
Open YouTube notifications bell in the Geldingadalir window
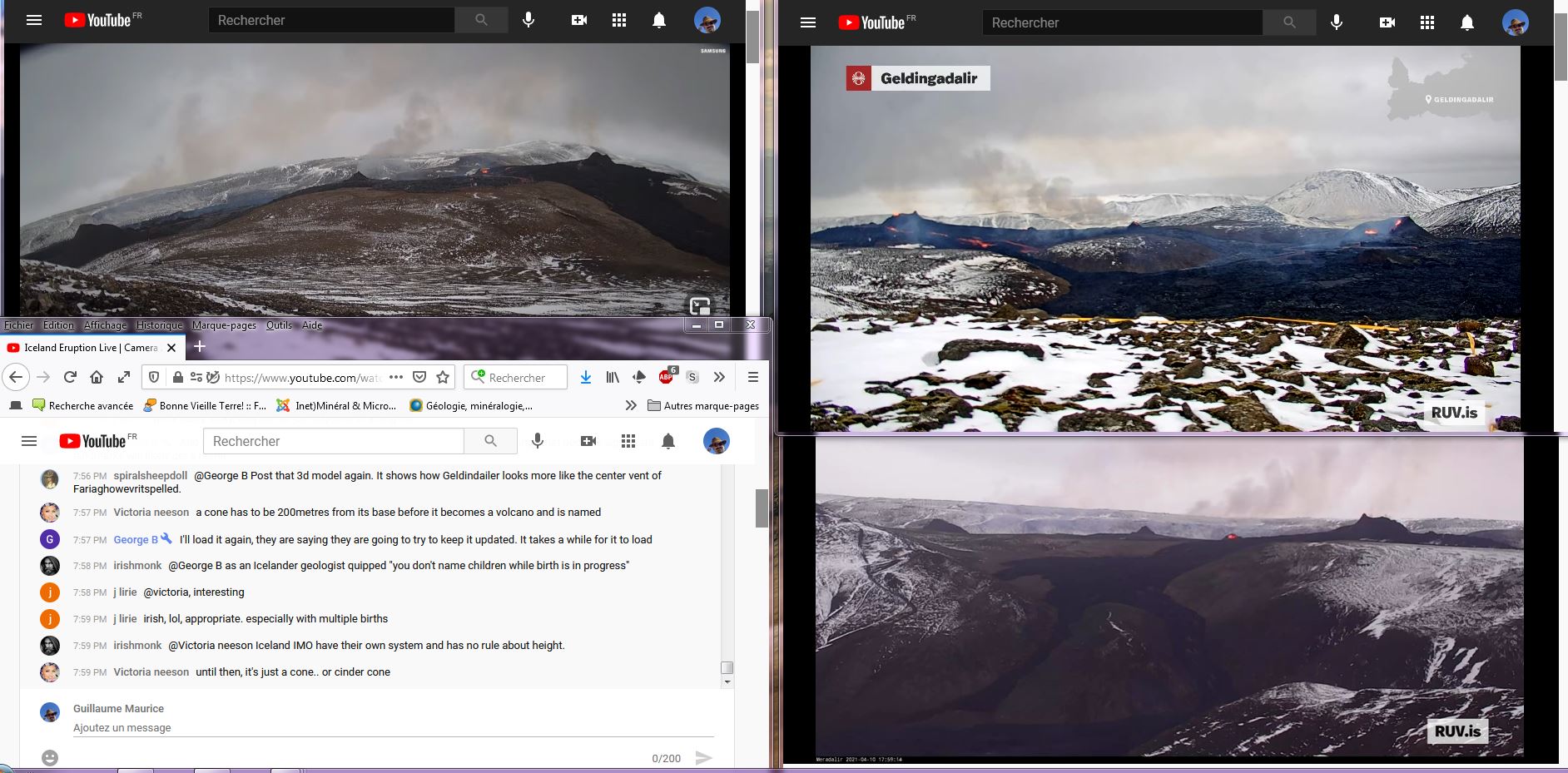pos(1467,22)
